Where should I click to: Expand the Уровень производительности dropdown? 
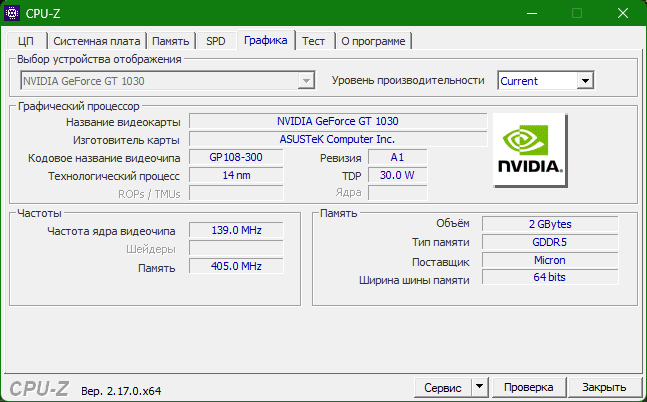pos(585,81)
